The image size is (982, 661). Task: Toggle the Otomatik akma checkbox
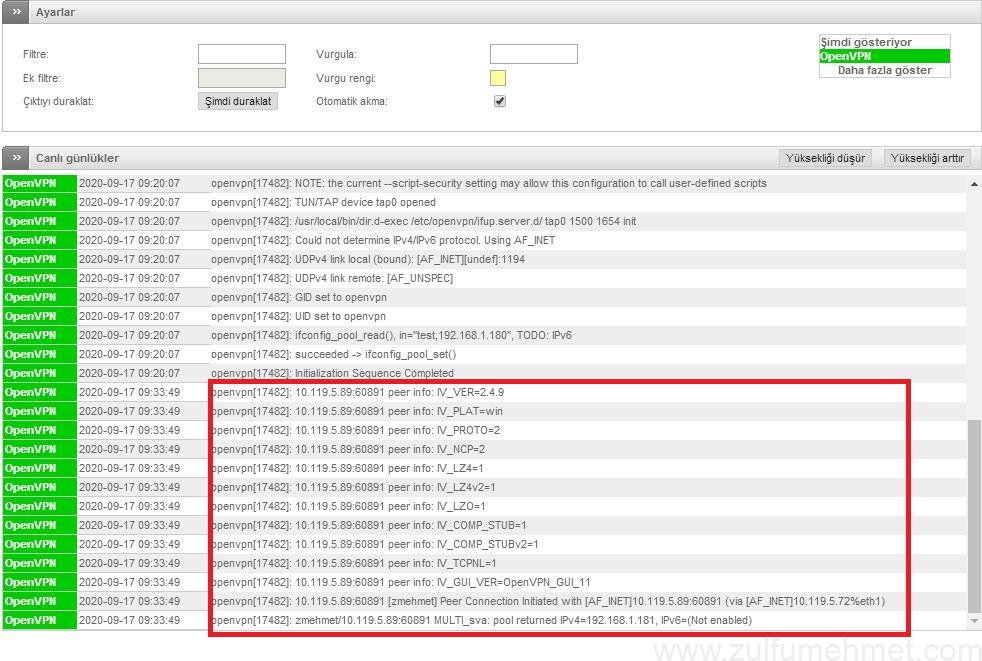pyautogui.click(x=500, y=101)
